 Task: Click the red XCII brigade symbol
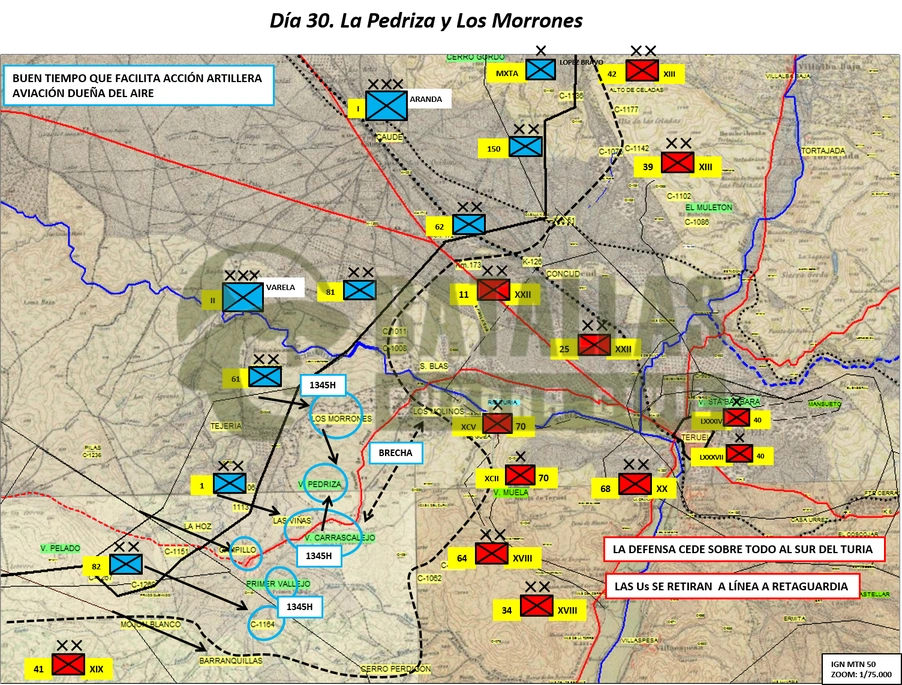[x=520, y=475]
